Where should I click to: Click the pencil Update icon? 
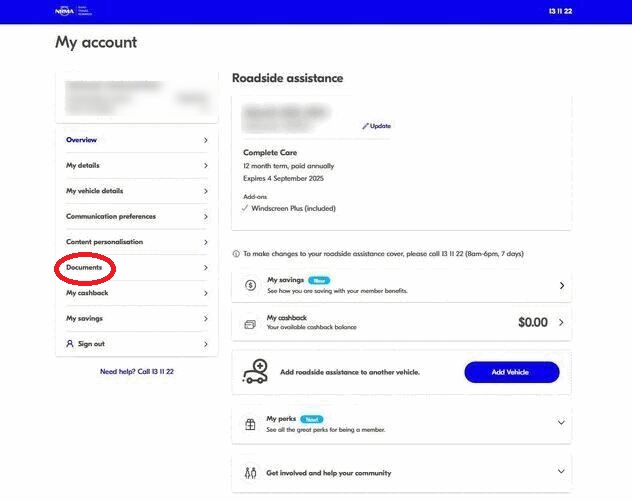tap(366, 126)
